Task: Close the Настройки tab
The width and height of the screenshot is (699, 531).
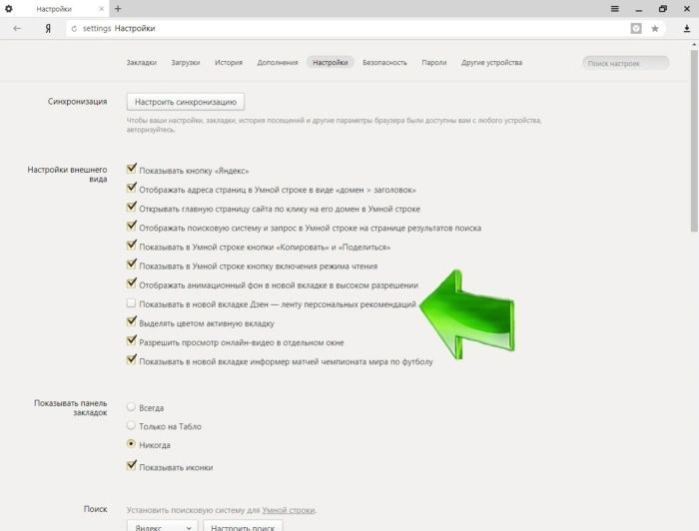Action: point(101,8)
